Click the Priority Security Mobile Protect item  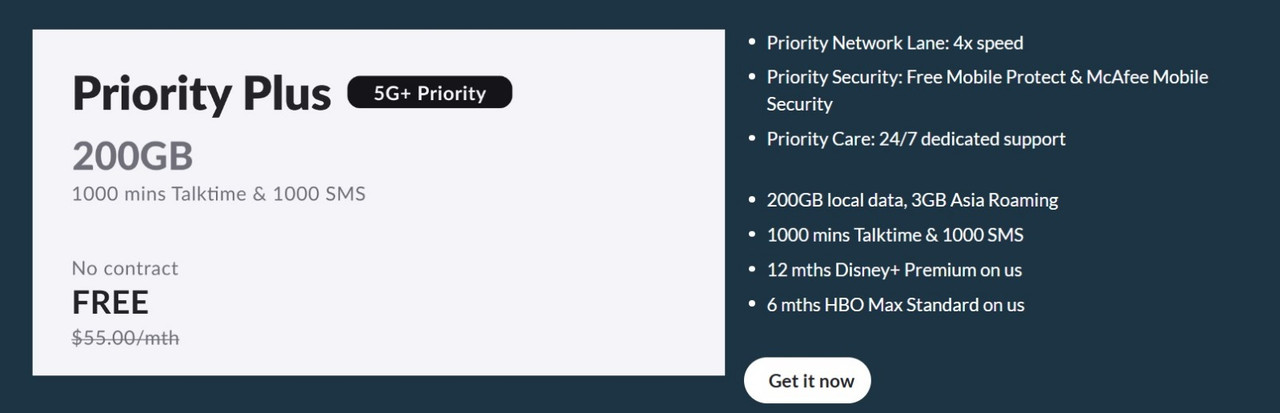pyautogui.click(x=987, y=90)
